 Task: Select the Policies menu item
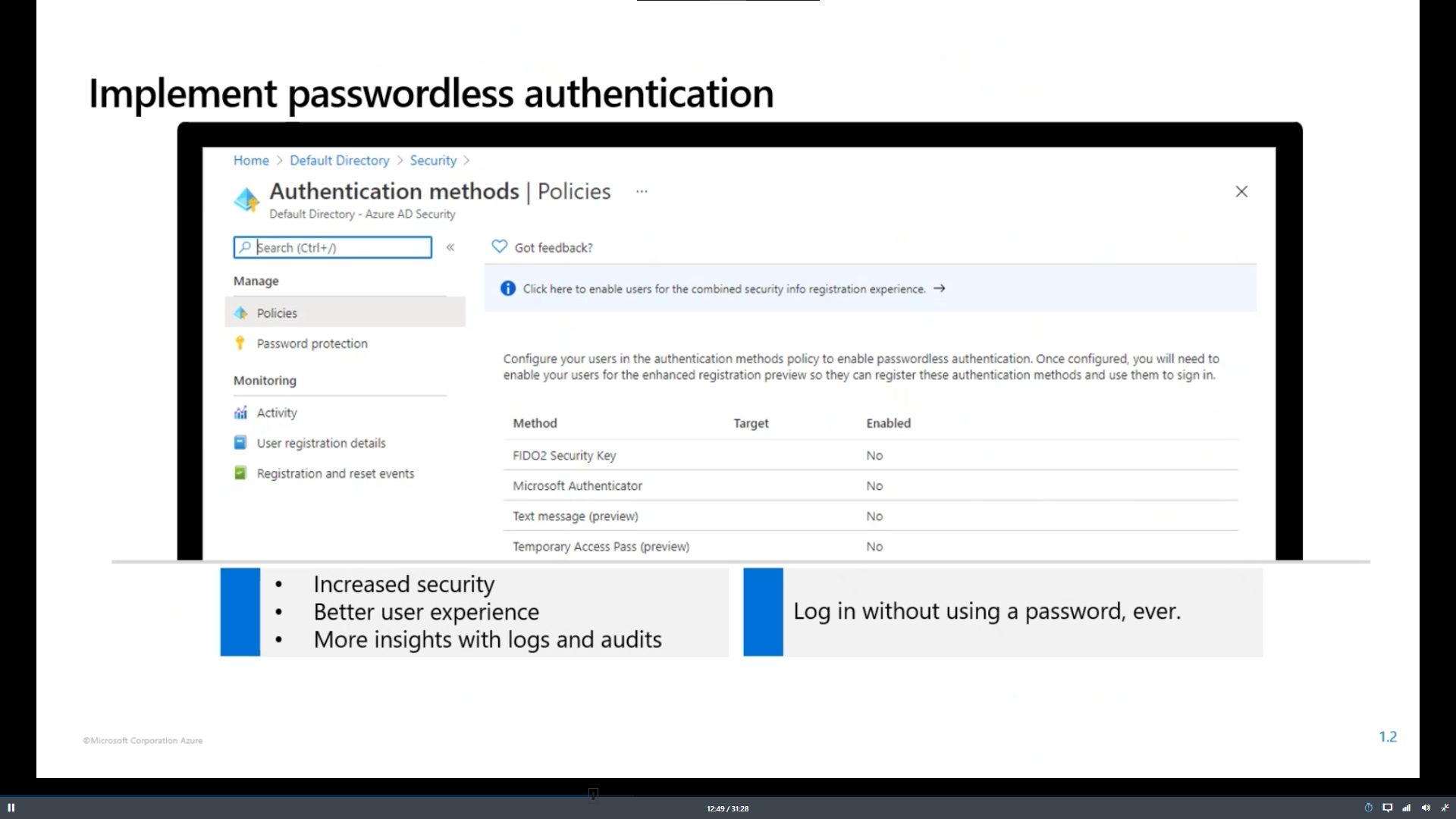(x=345, y=312)
